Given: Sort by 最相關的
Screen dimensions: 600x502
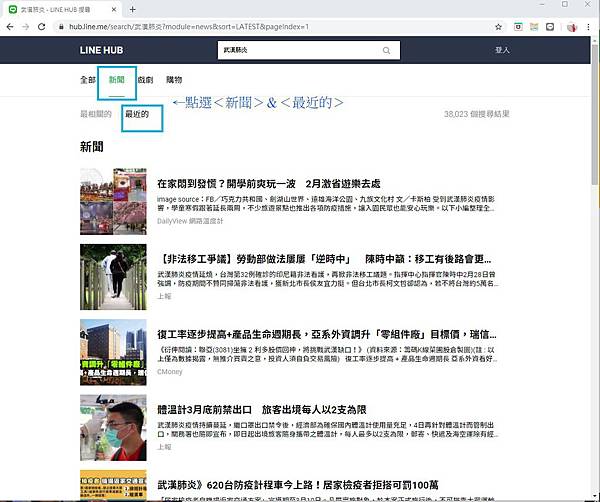Looking at the screenshot, I should click(x=96, y=114).
